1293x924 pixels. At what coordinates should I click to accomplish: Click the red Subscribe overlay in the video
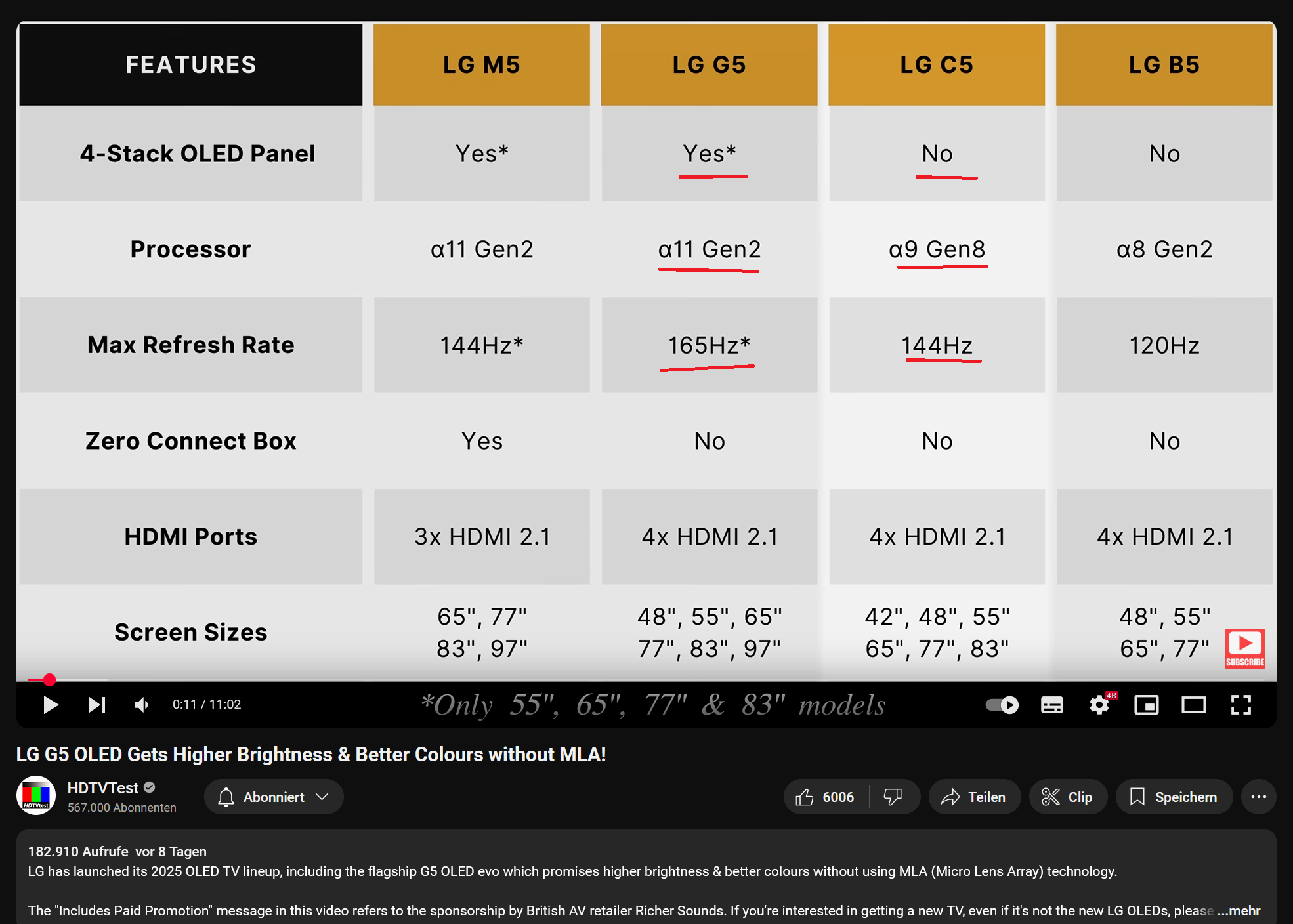pyautogui.click(x=1244, y=648)
